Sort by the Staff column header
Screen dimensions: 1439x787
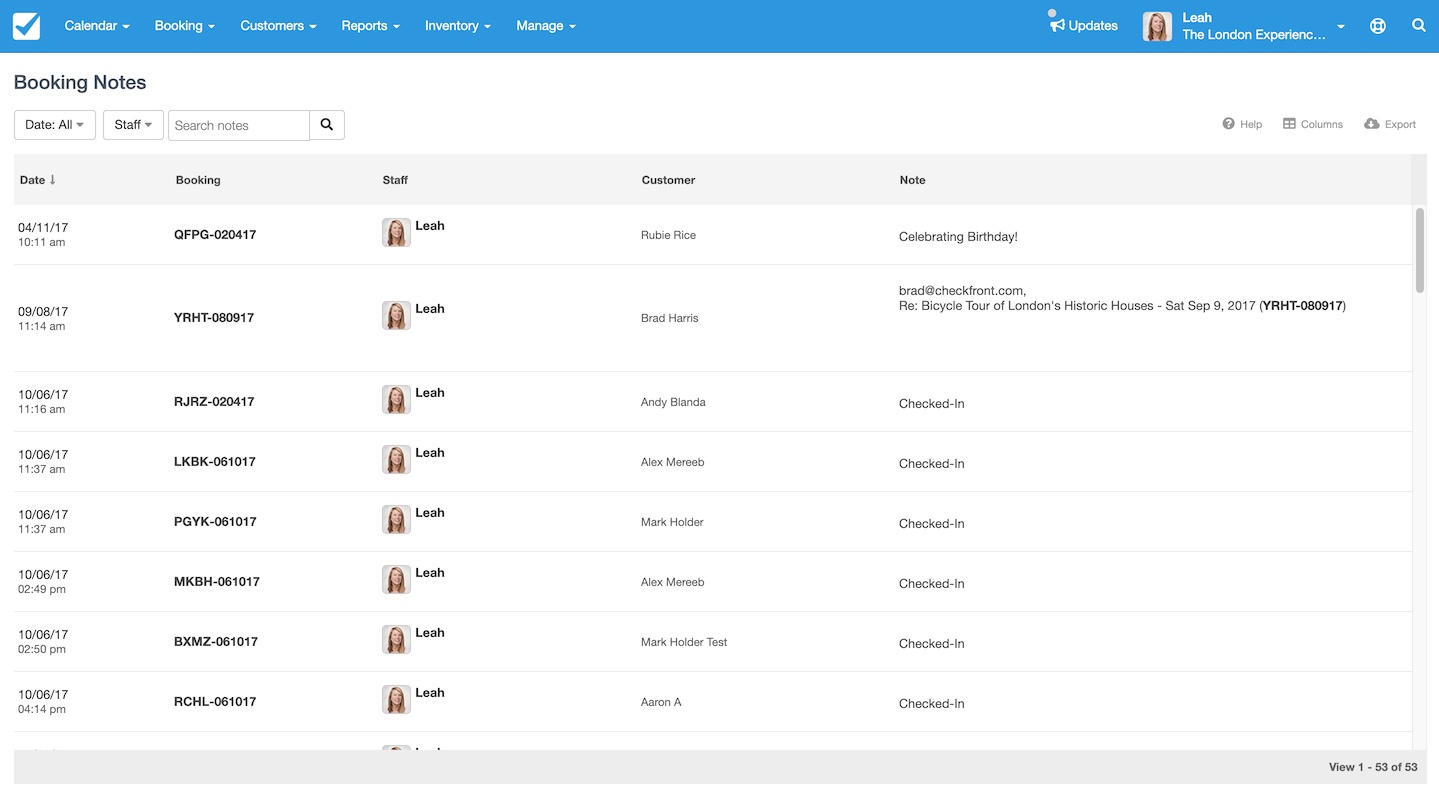pos(395,180)
